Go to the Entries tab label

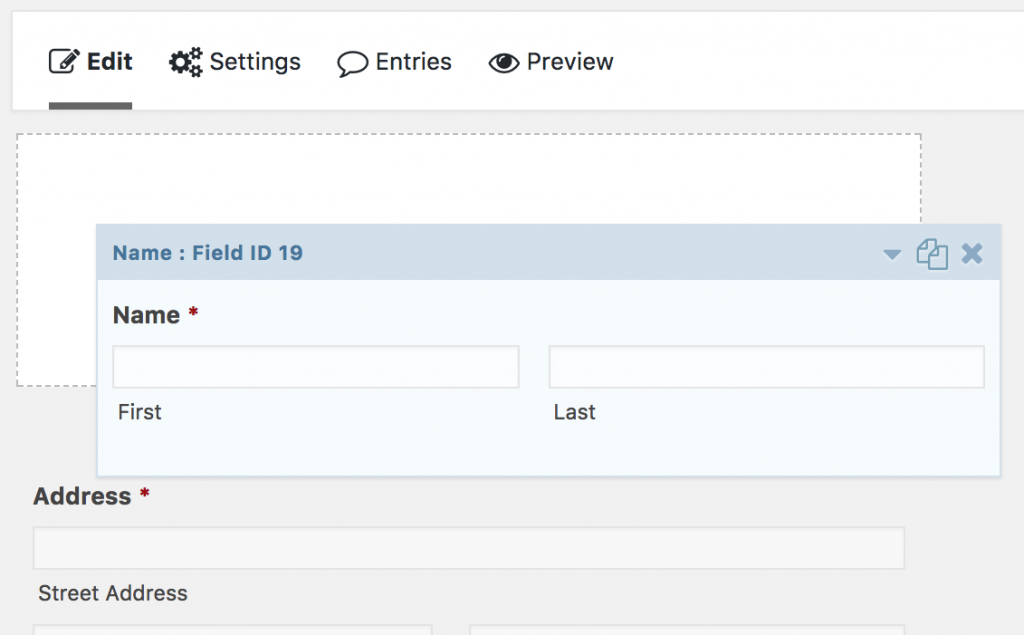click(414, 62)
